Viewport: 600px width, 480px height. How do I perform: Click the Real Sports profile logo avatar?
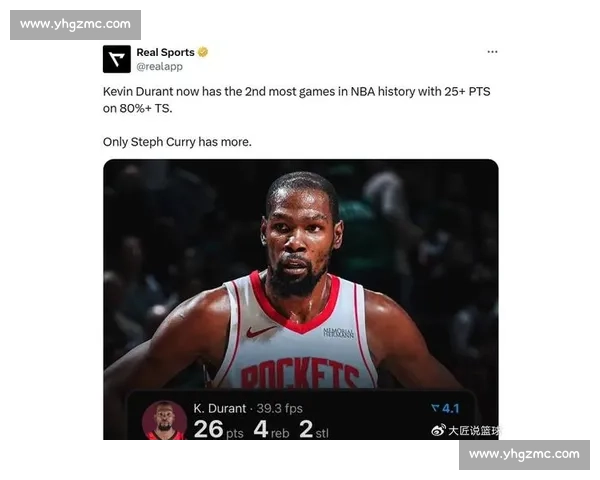pos(117,59)
